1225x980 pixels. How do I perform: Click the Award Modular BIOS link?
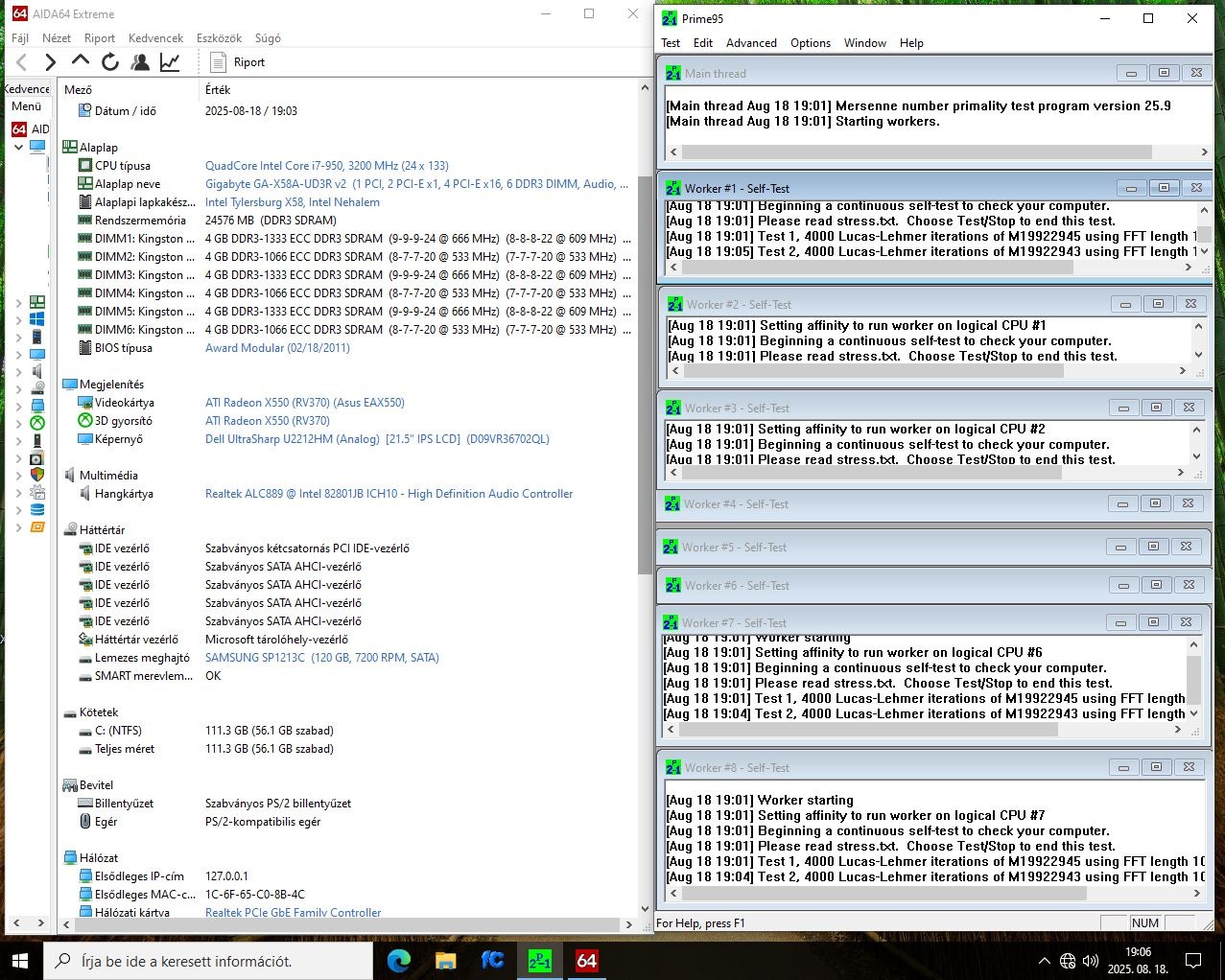point(277,348)
